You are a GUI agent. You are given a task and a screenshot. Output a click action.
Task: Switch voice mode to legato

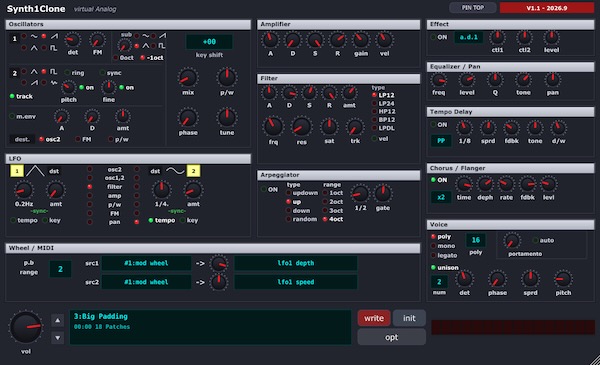[x=434, y=255]
